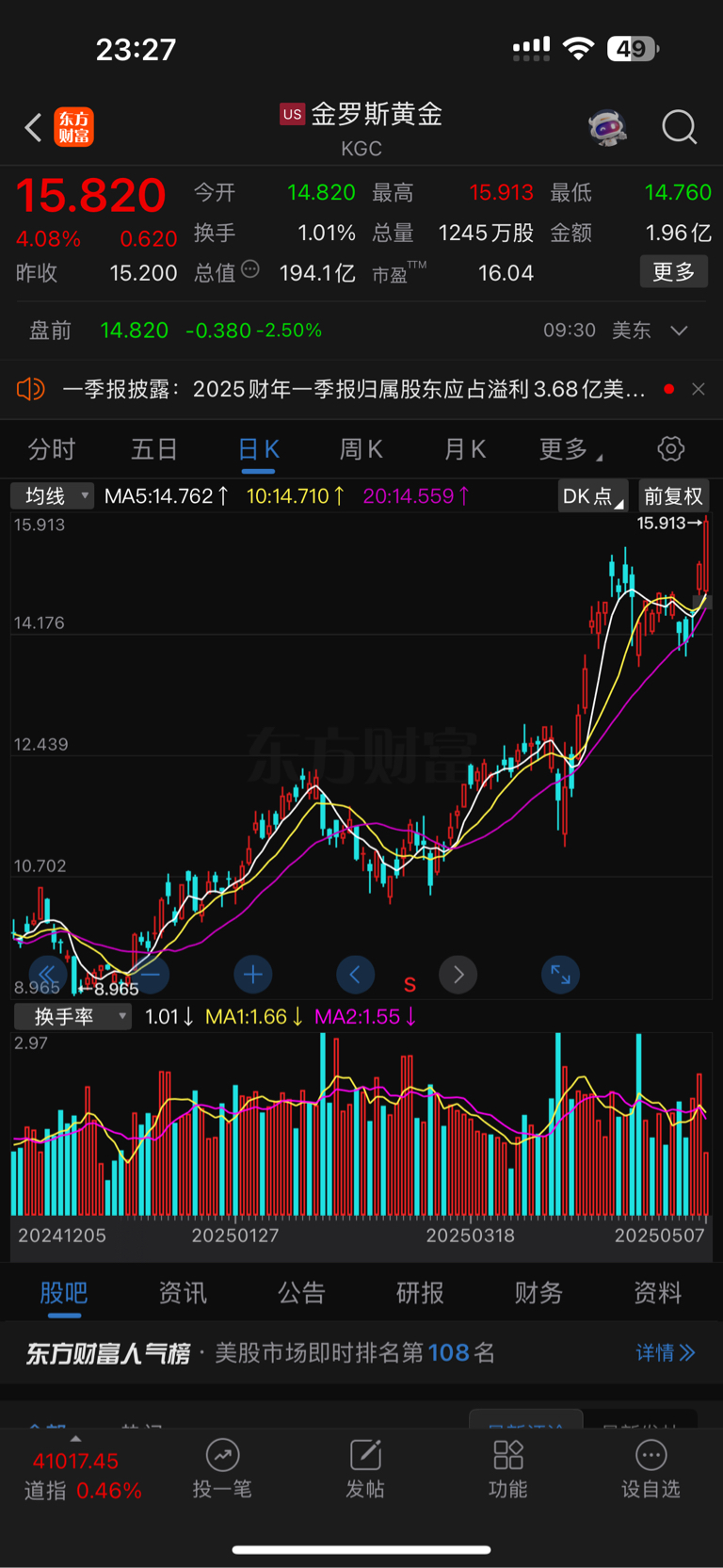Open the 资讯 tab
Viewport: 723px width, 1568px height.
click(x=183, y=1293)
